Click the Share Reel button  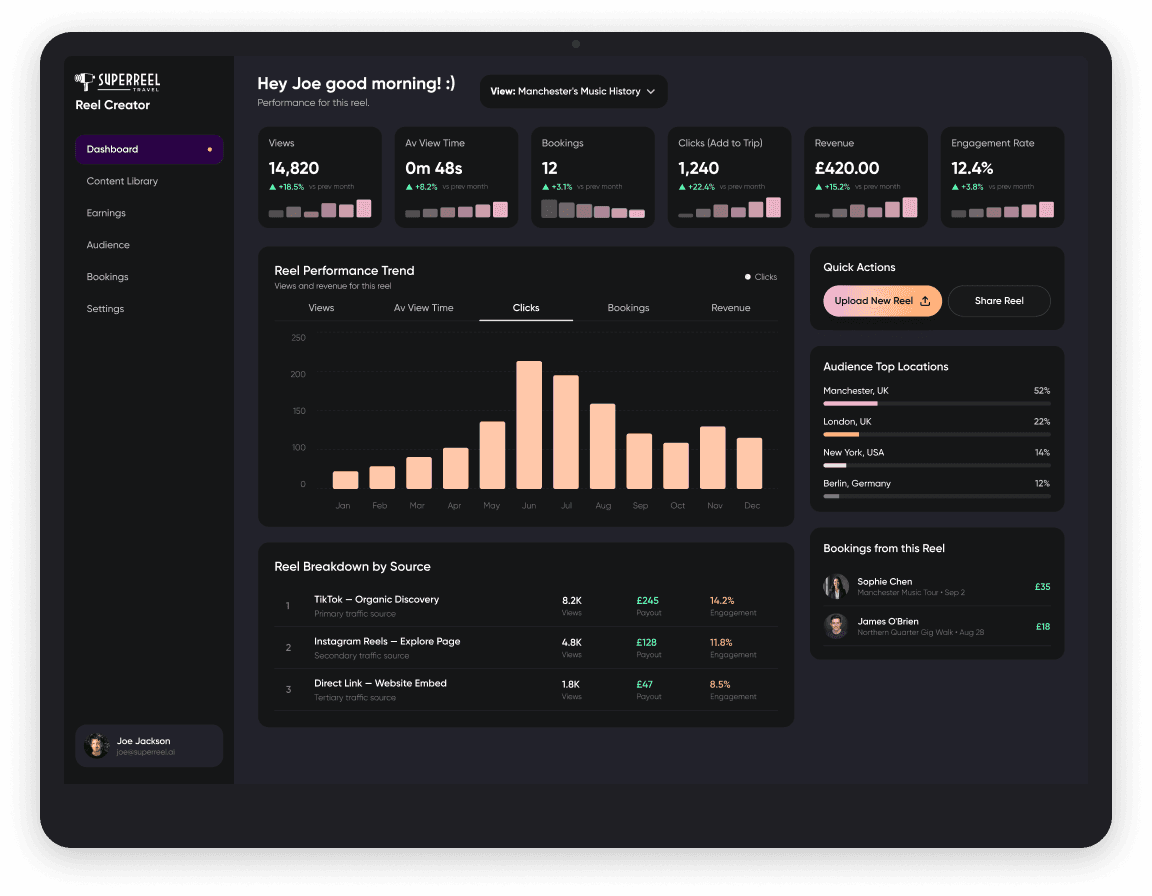999,301
